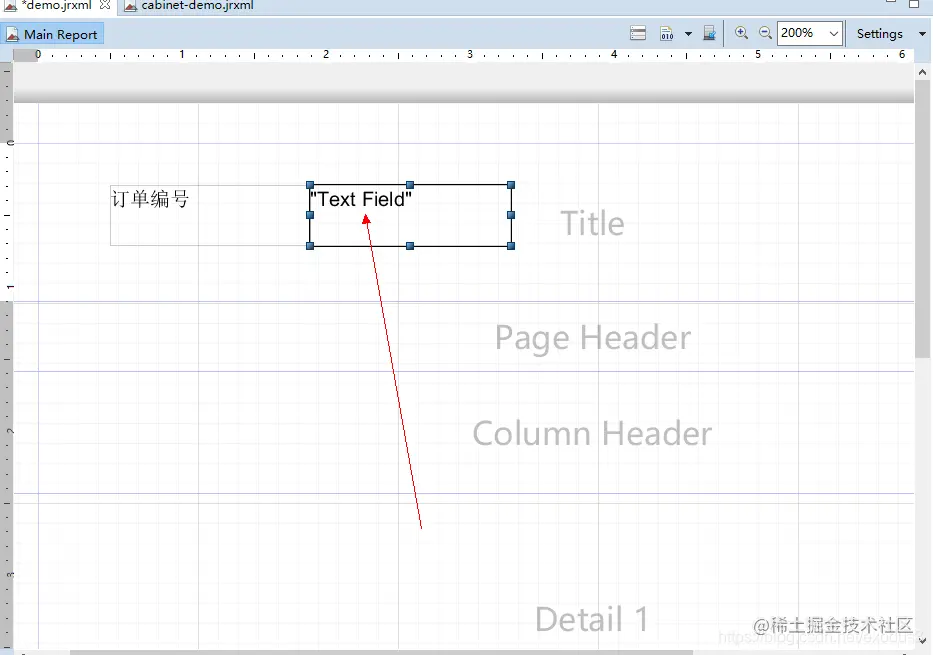Image resolution: width=933 pixels, height=655 pixels.
Task: Click the top-middle resize handle of Text Field
Action: click(410, 185)
